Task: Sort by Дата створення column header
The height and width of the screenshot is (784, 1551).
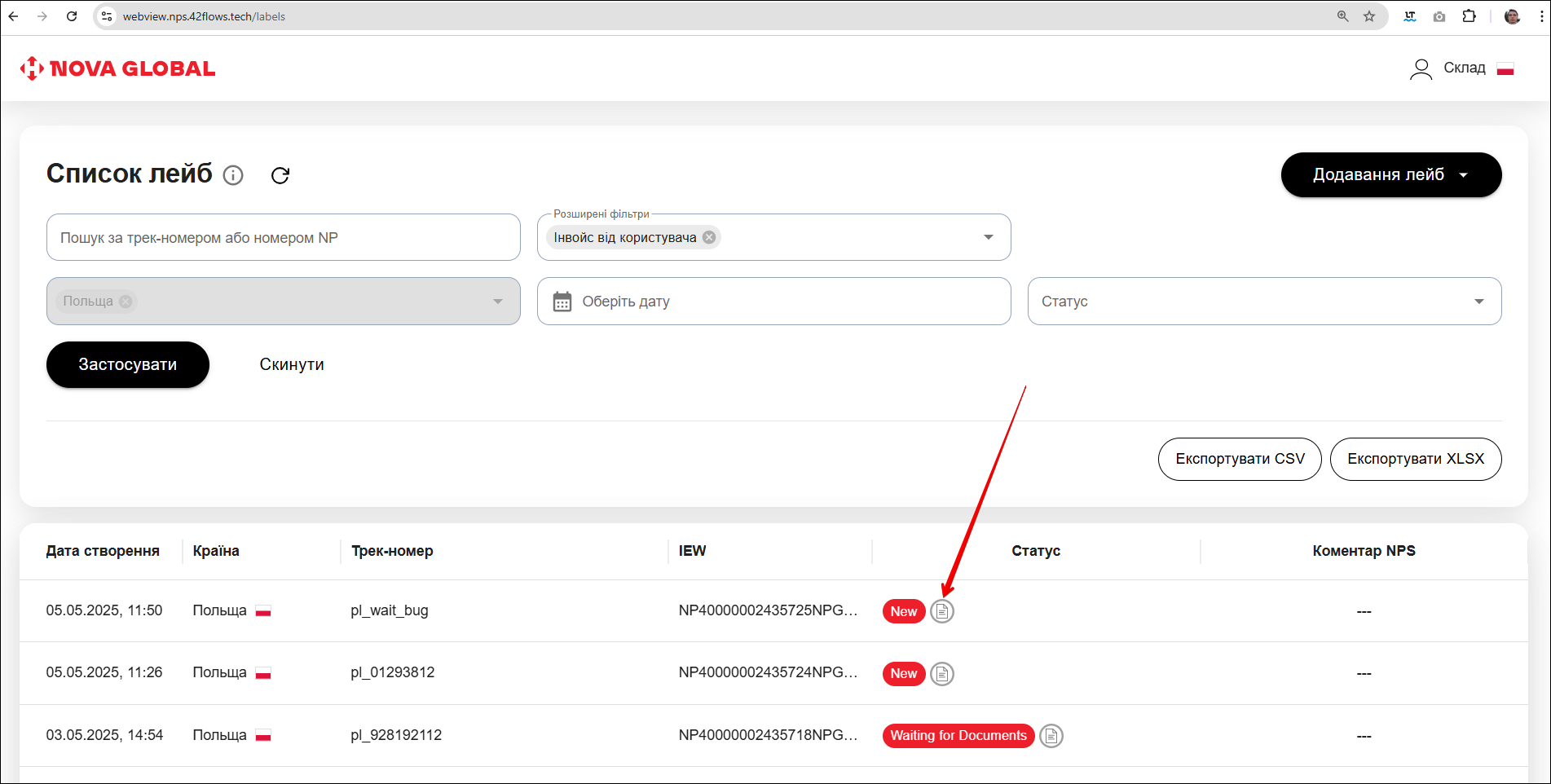Action: [103, 551]
